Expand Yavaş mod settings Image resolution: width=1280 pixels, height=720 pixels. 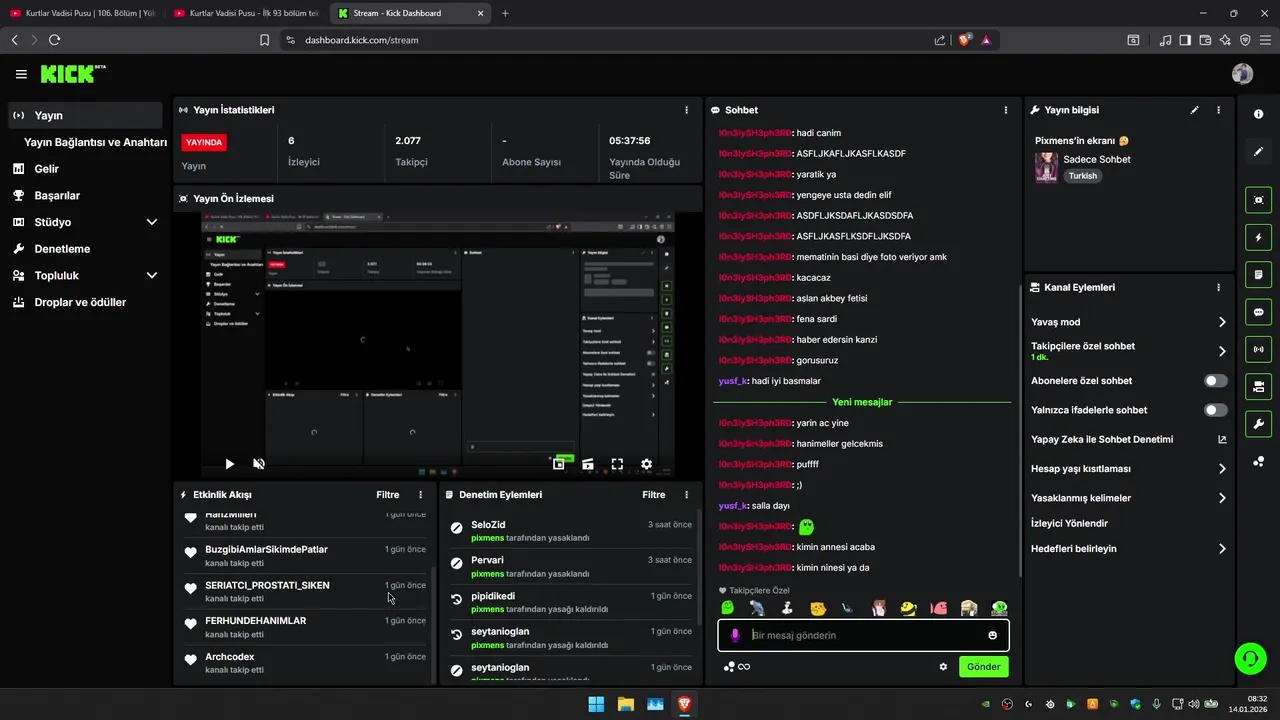[x=1222, y=322]
